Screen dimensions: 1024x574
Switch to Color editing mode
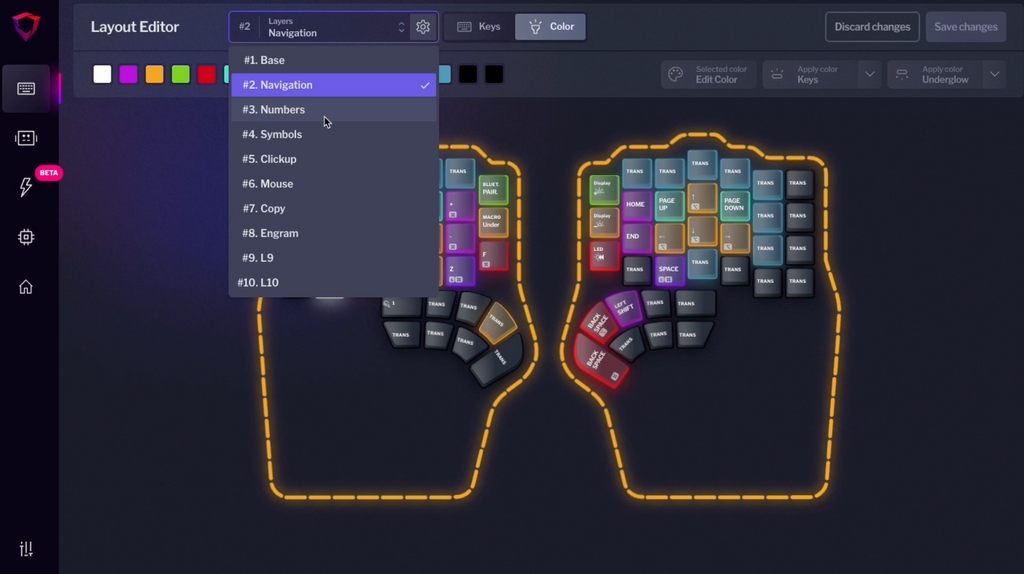[551, 27]
